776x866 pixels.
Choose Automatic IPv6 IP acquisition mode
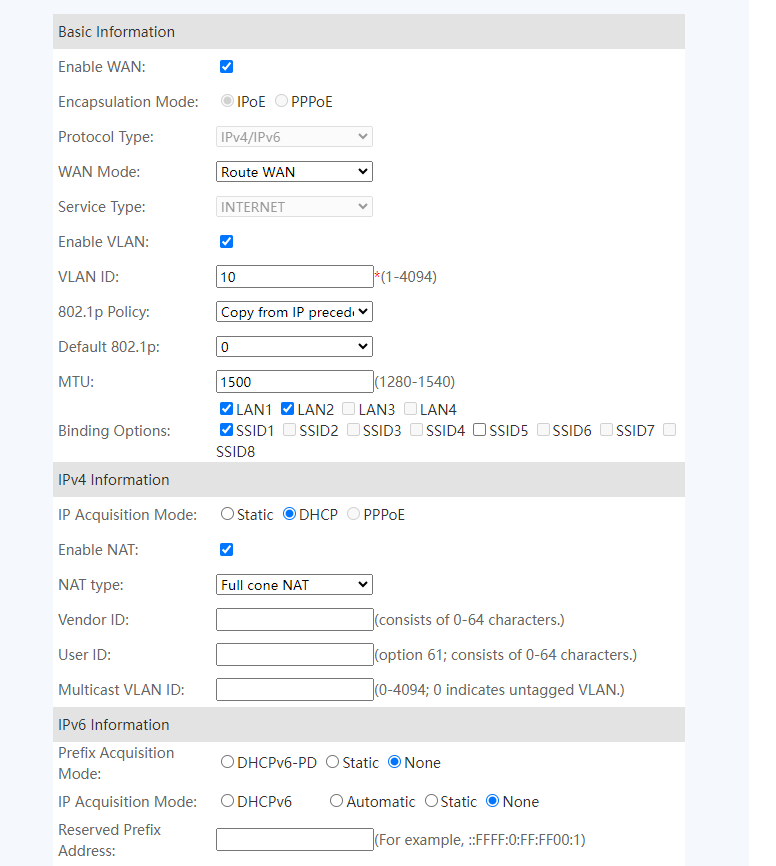click(x=336, y=801)
